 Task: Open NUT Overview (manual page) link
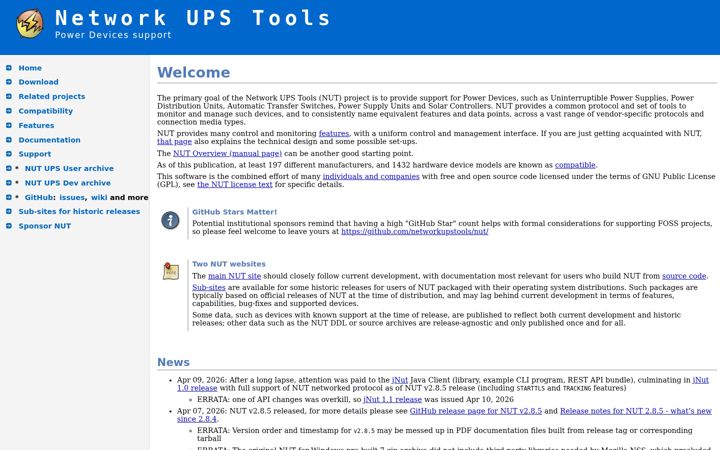(227, 153)
